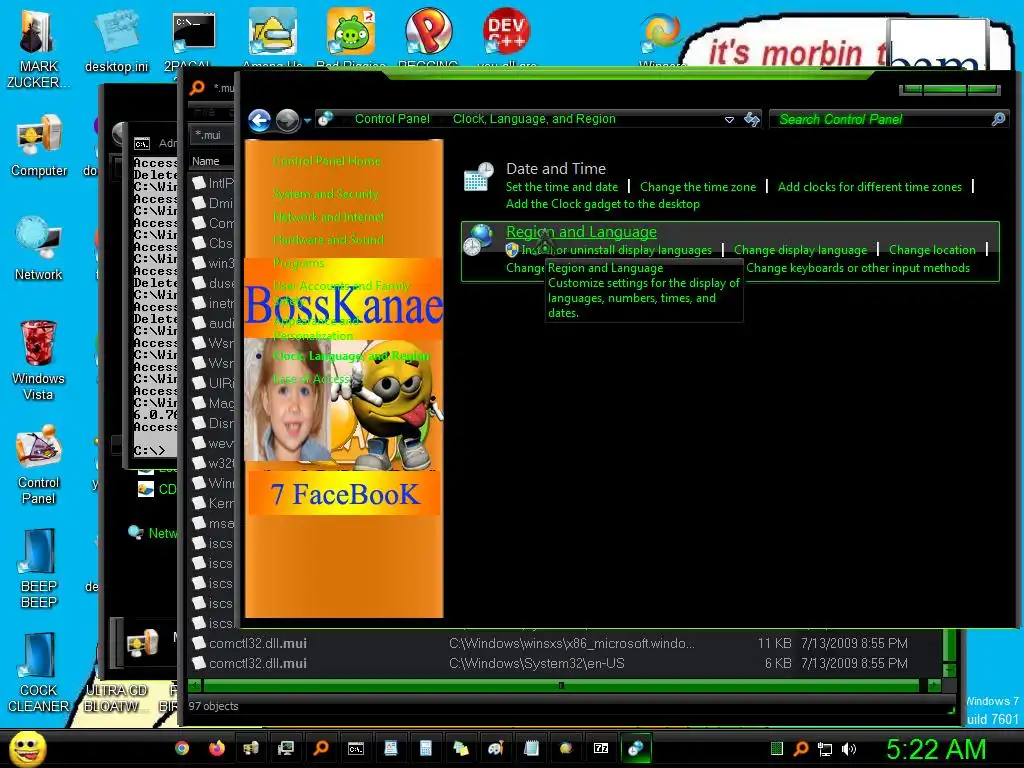
Task: Open the orange magnifier search app on taskbar
Action: (x=321, y=748)
